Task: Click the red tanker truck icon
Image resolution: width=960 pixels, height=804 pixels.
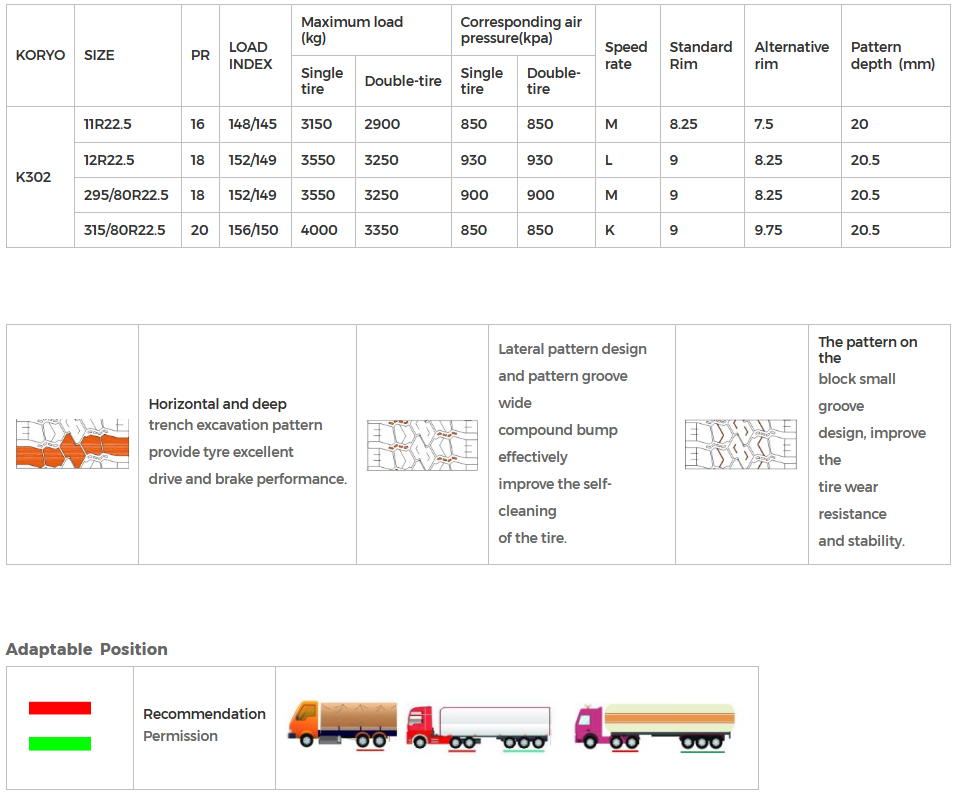Action: 479,727
